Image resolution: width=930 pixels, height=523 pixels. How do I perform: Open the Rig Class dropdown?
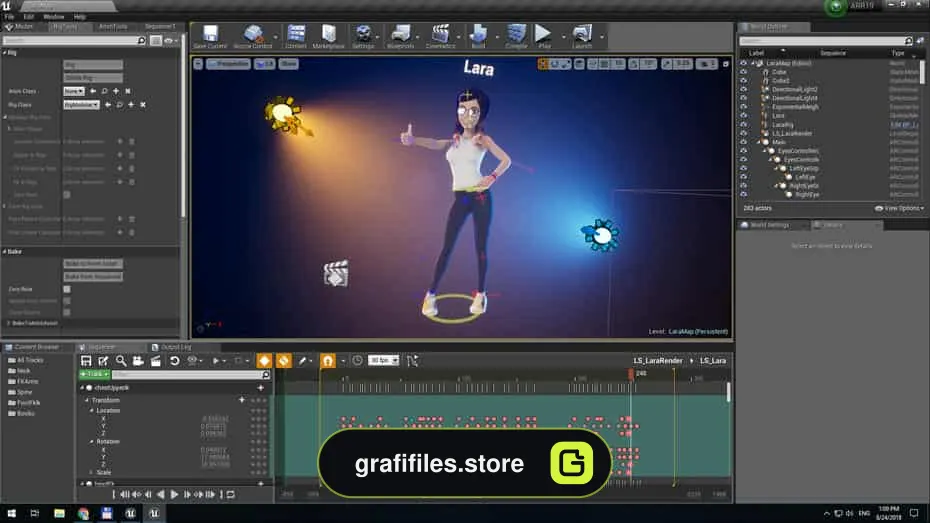coord(81,105)
